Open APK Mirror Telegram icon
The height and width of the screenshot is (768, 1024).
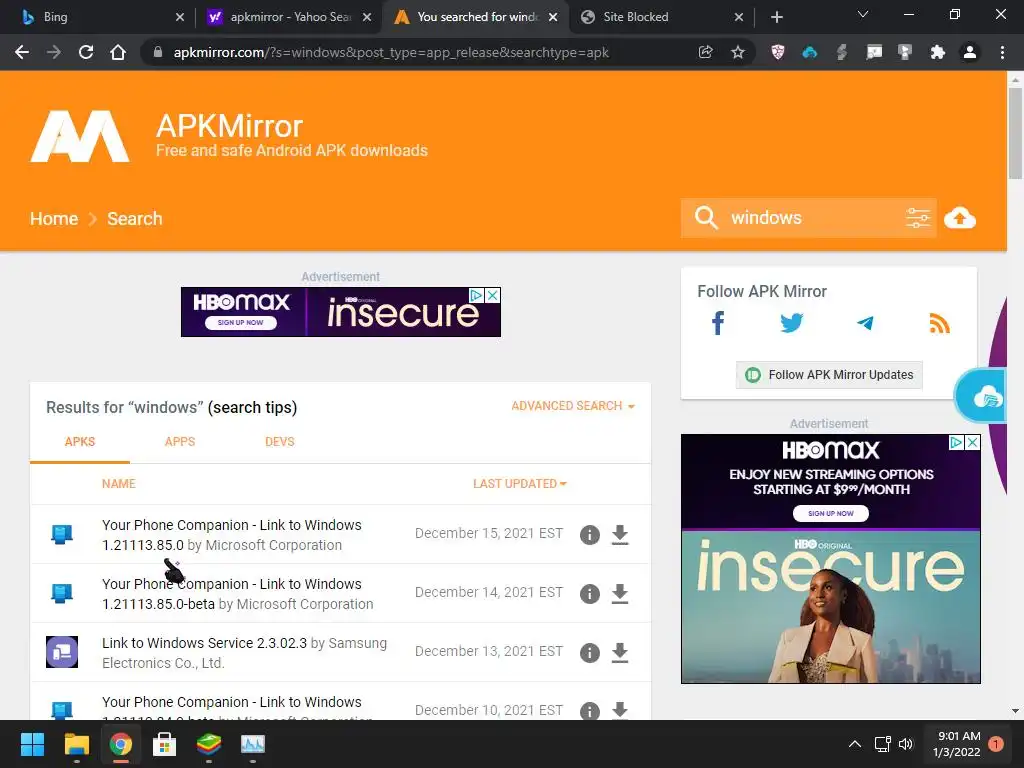click(x=865, y=323)
